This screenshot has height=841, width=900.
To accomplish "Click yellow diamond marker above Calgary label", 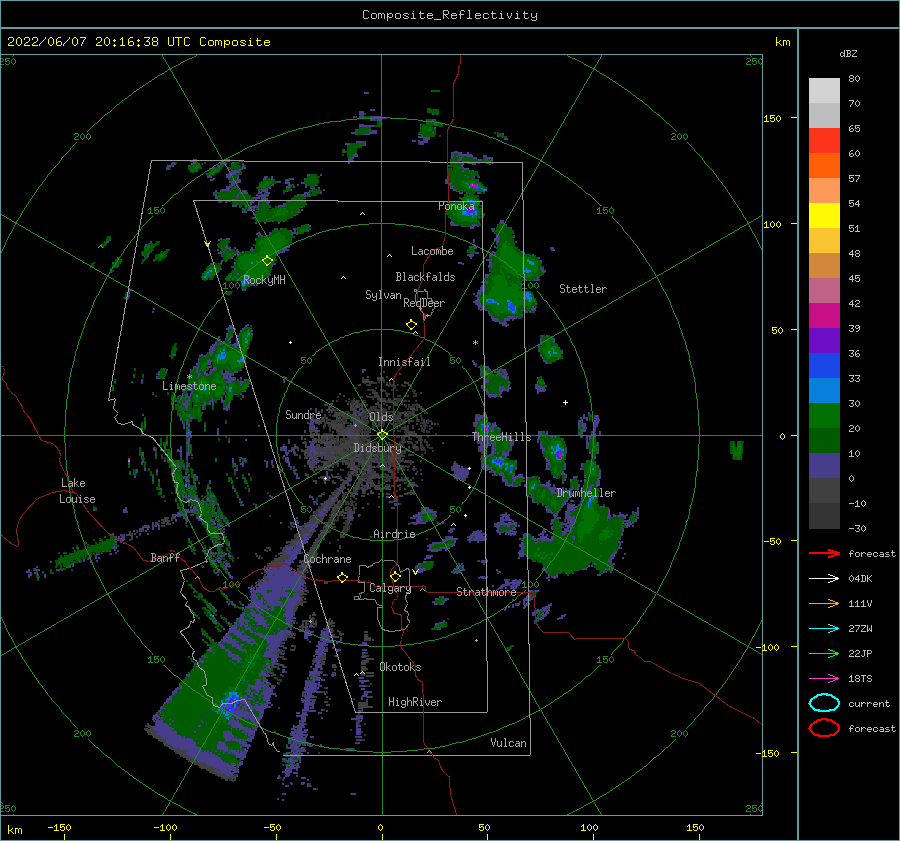I will (395, 576).
